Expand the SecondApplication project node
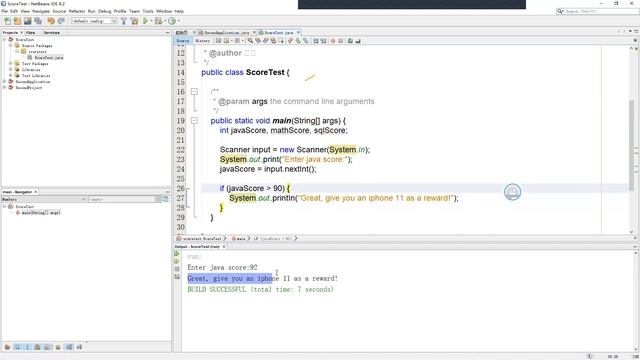Image resolution: width=640 pixels, height=360 pixels. click(x=4, y=81)
